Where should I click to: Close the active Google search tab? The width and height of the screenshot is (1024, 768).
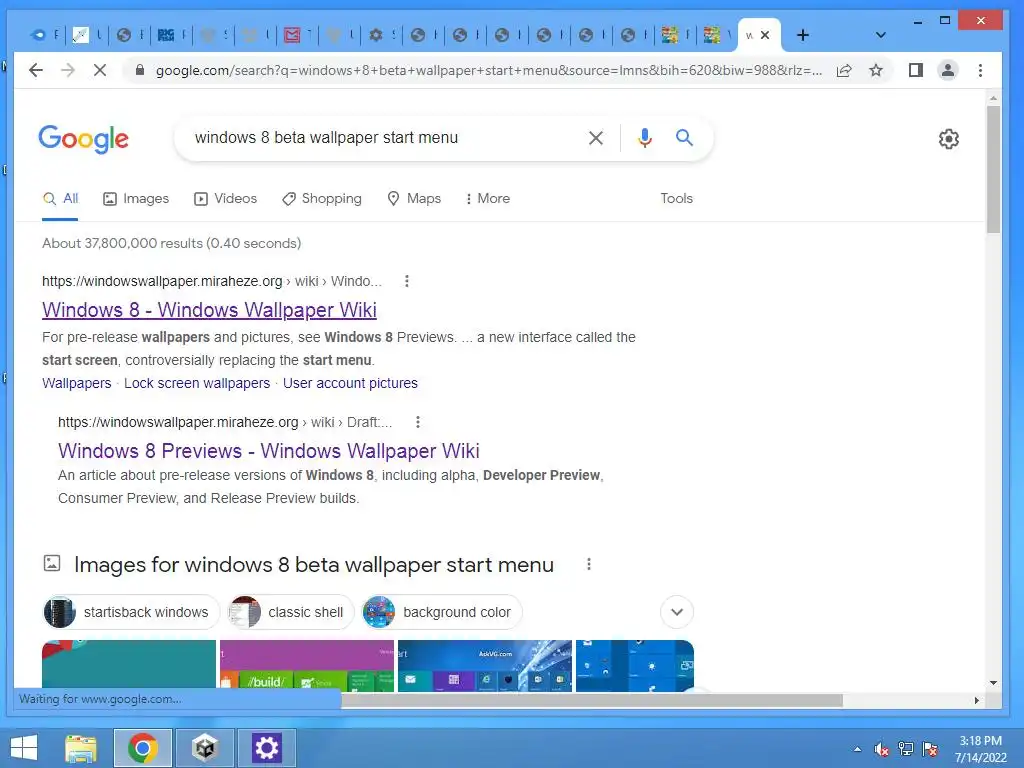pyautogui.click(x=765, y=35)
